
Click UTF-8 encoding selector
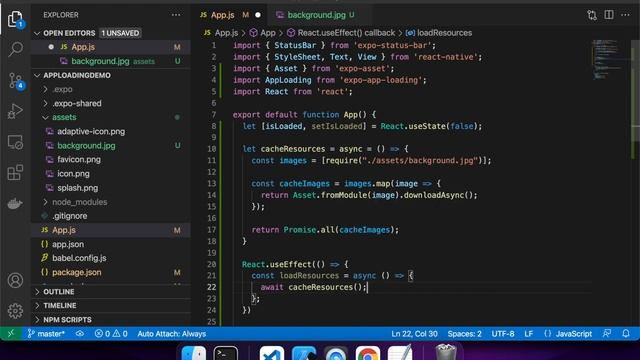(x=503, y=333)
